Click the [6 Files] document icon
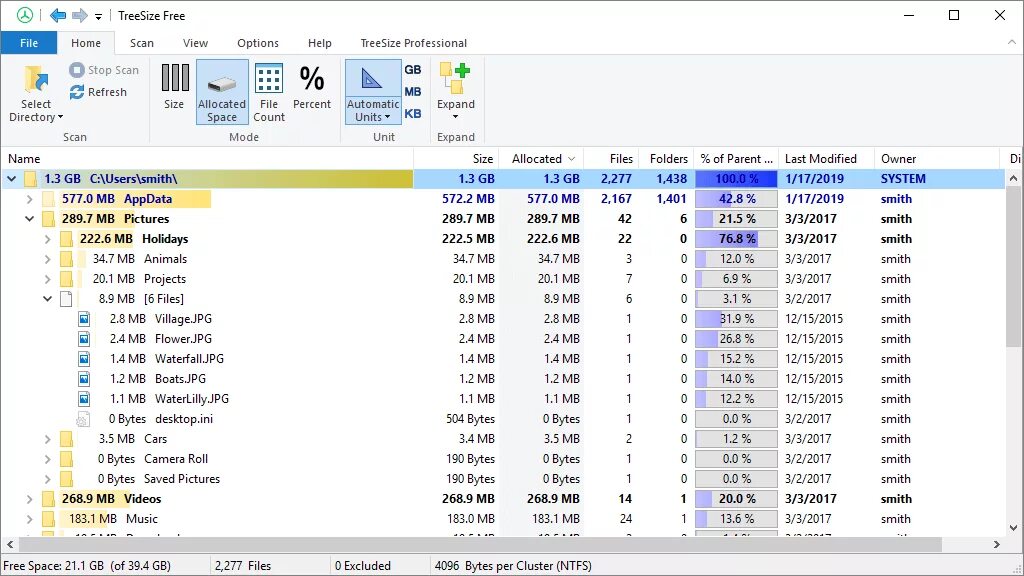 click(66, 299)
